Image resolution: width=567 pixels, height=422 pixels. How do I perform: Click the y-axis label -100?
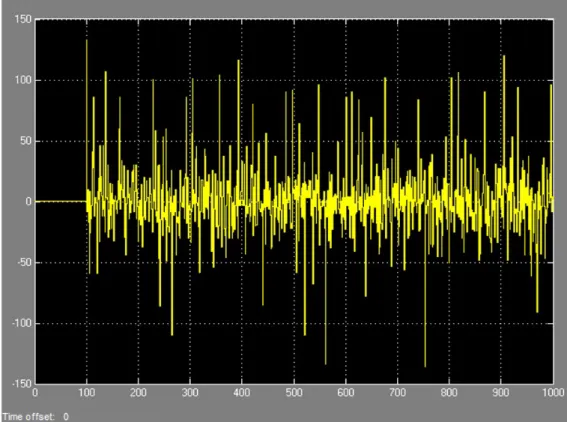point(22,323)
